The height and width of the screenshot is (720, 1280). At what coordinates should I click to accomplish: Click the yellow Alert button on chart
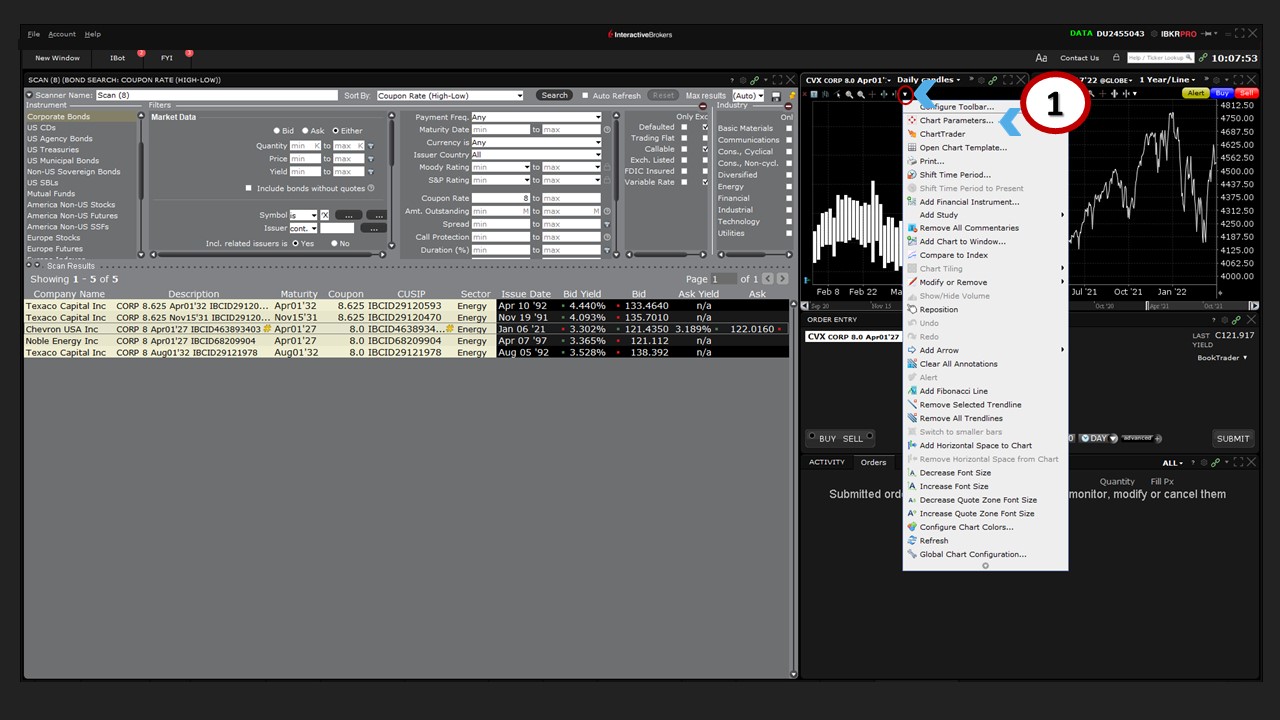pos(1195,93)
